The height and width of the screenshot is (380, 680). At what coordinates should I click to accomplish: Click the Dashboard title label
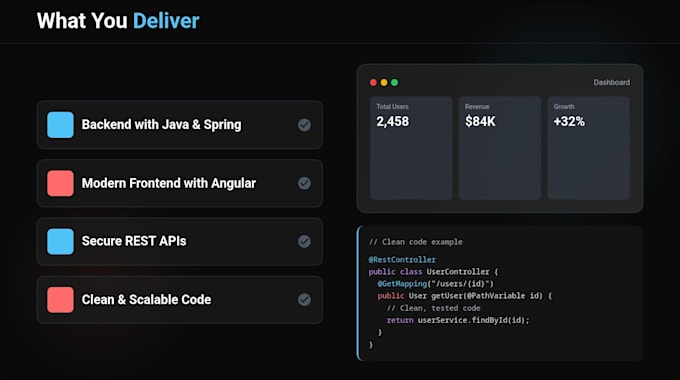tap(611, 82)
